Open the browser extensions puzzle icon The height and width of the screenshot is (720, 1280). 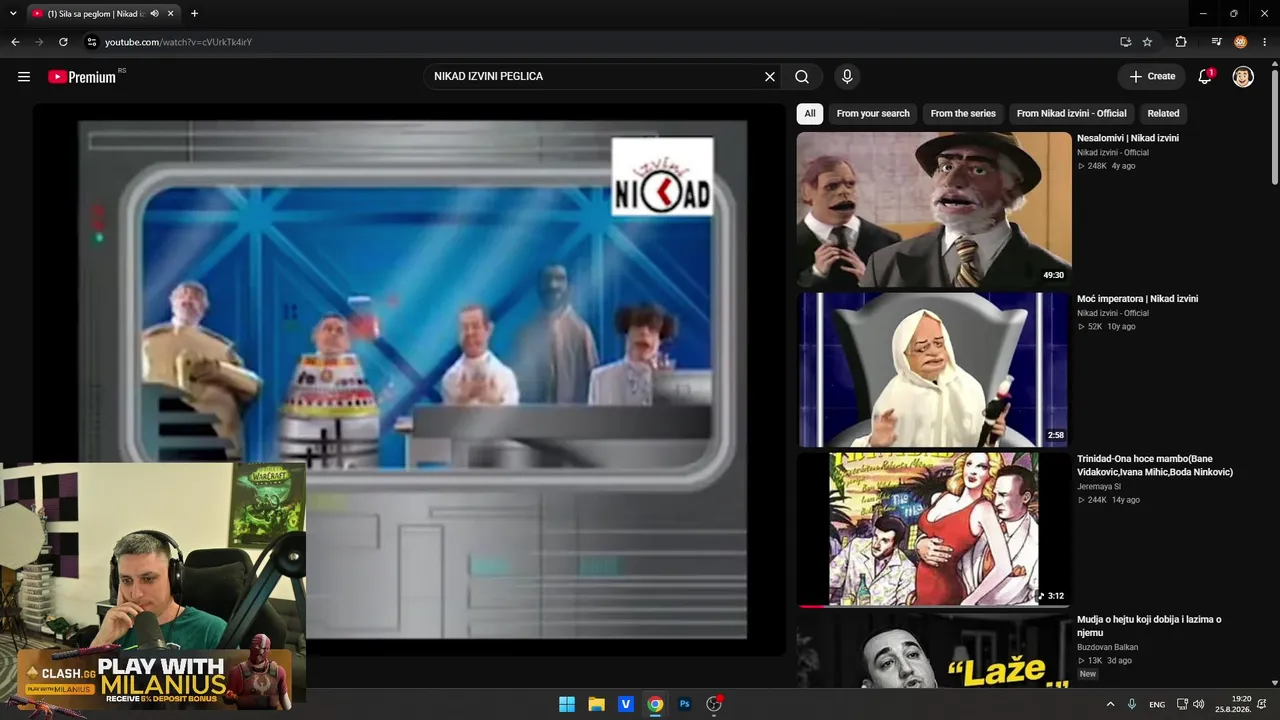point(1181,42)
